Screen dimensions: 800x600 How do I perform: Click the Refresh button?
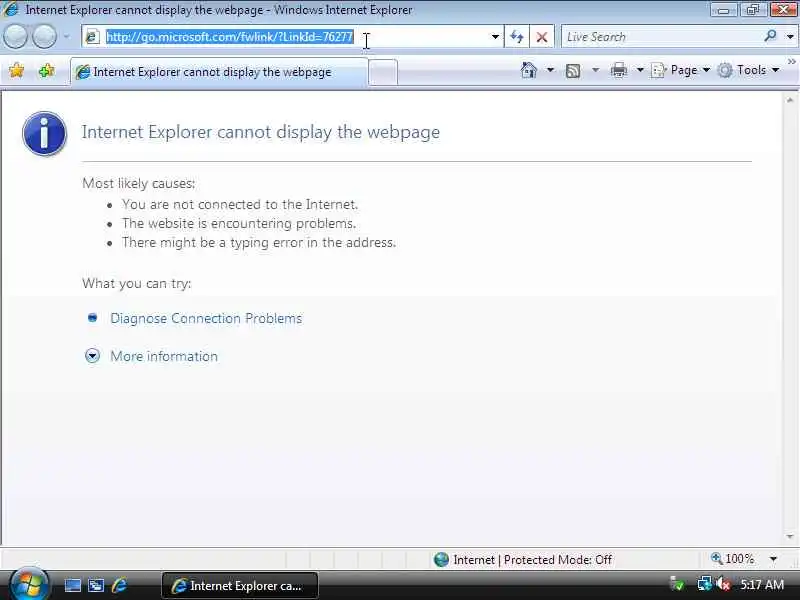click(x=517, y=37)
